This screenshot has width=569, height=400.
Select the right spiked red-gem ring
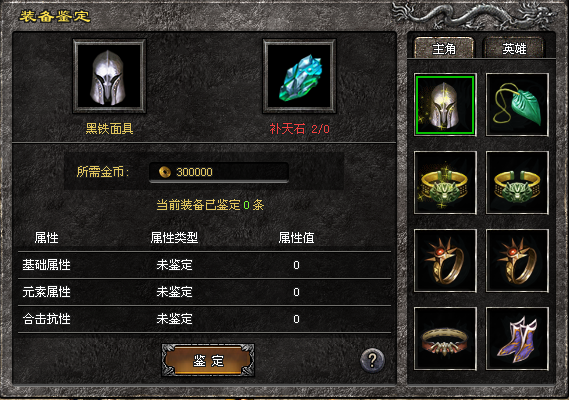(x=517, y=260)
